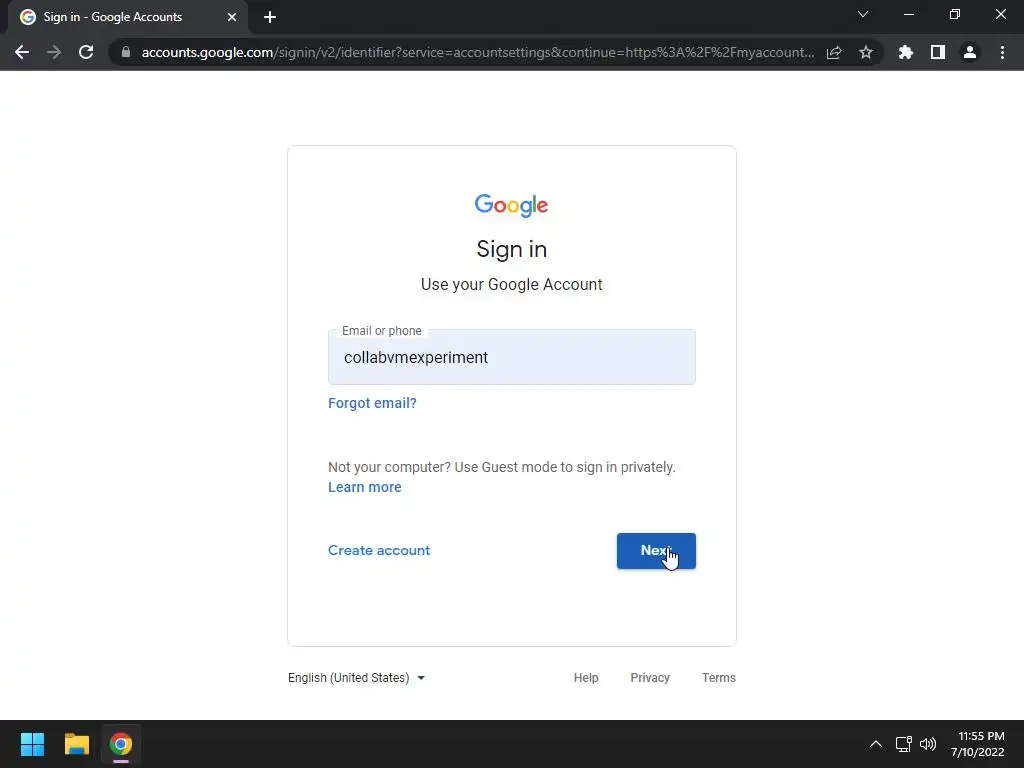This screenshot has width=1024, height=768.
Task: Open the network icon in system tray
Action: (x=904, y=744)
